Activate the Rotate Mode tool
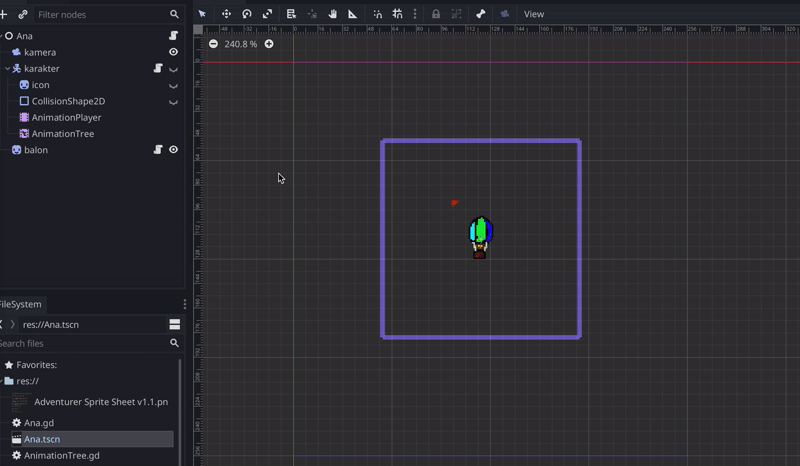Viewport: 800px width, 466px height. [x=247, y=14]
